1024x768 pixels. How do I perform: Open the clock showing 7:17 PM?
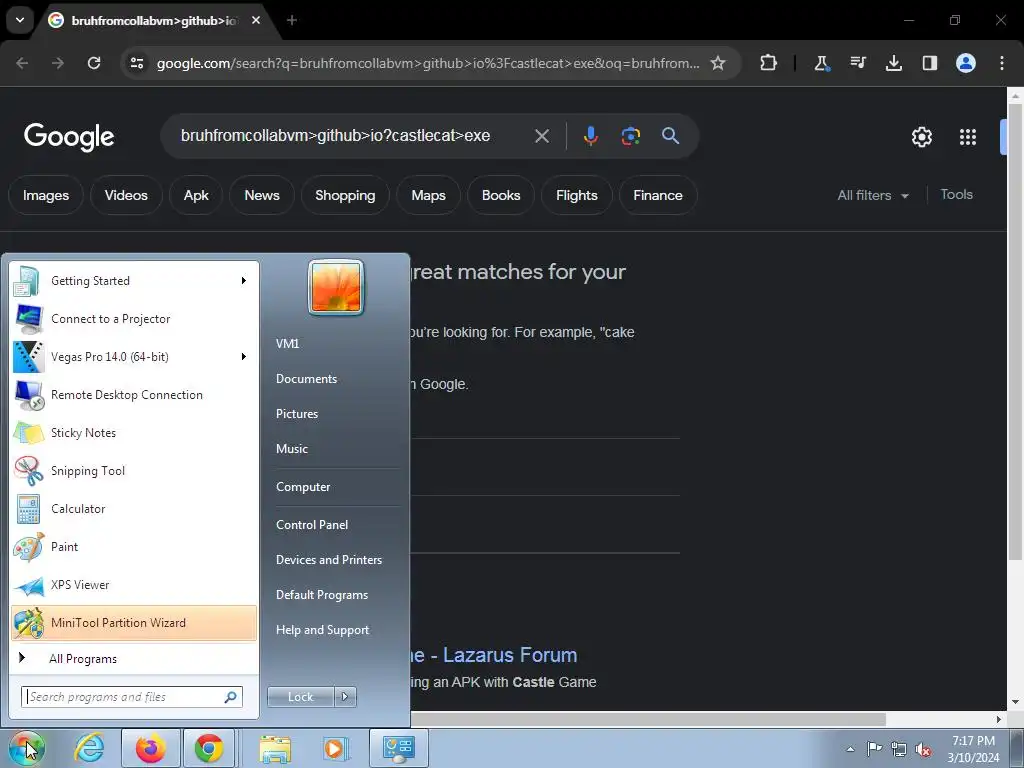pyautogui.click(x=973, y=749)
